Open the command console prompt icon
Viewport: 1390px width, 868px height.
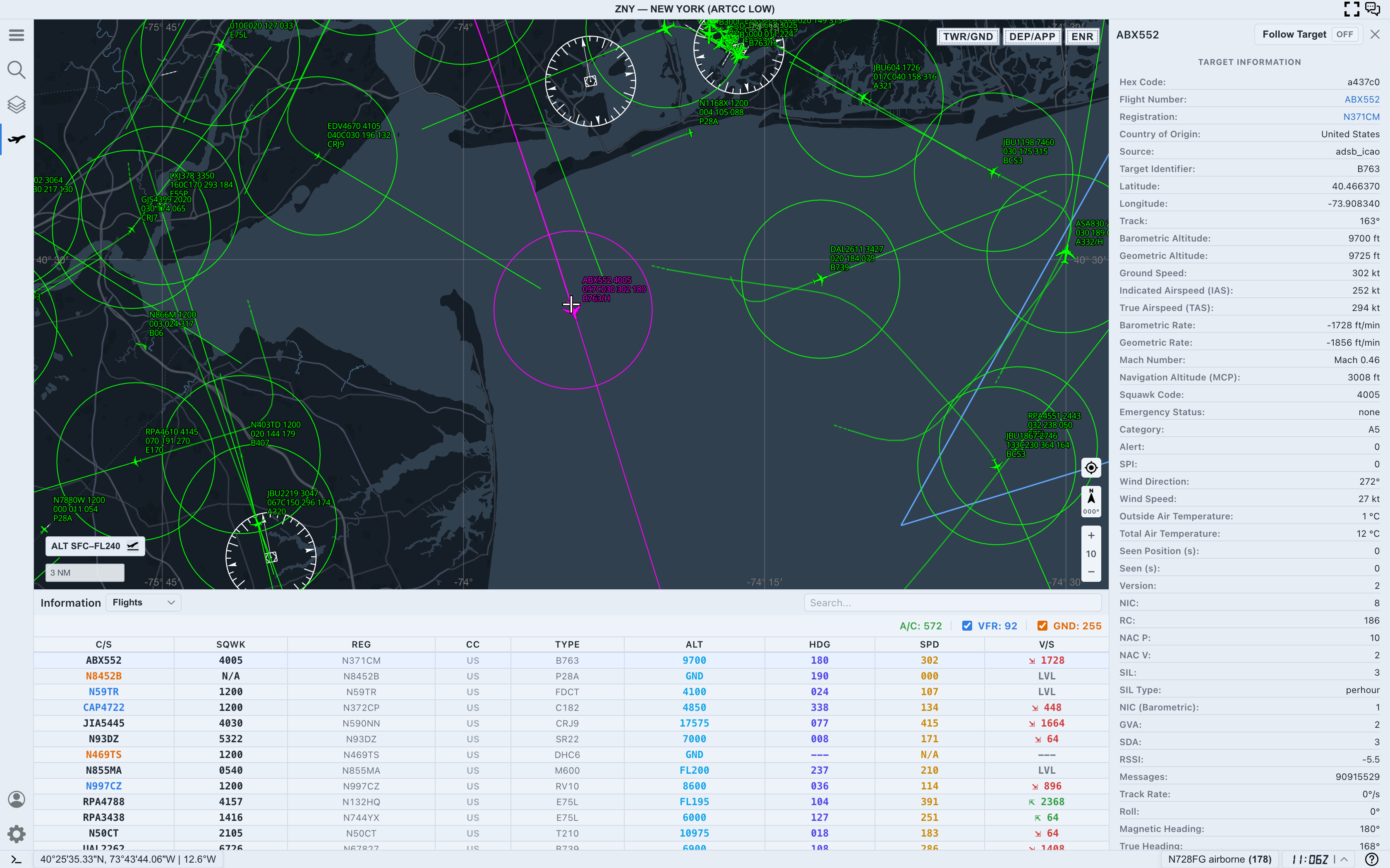click(16, 859)
